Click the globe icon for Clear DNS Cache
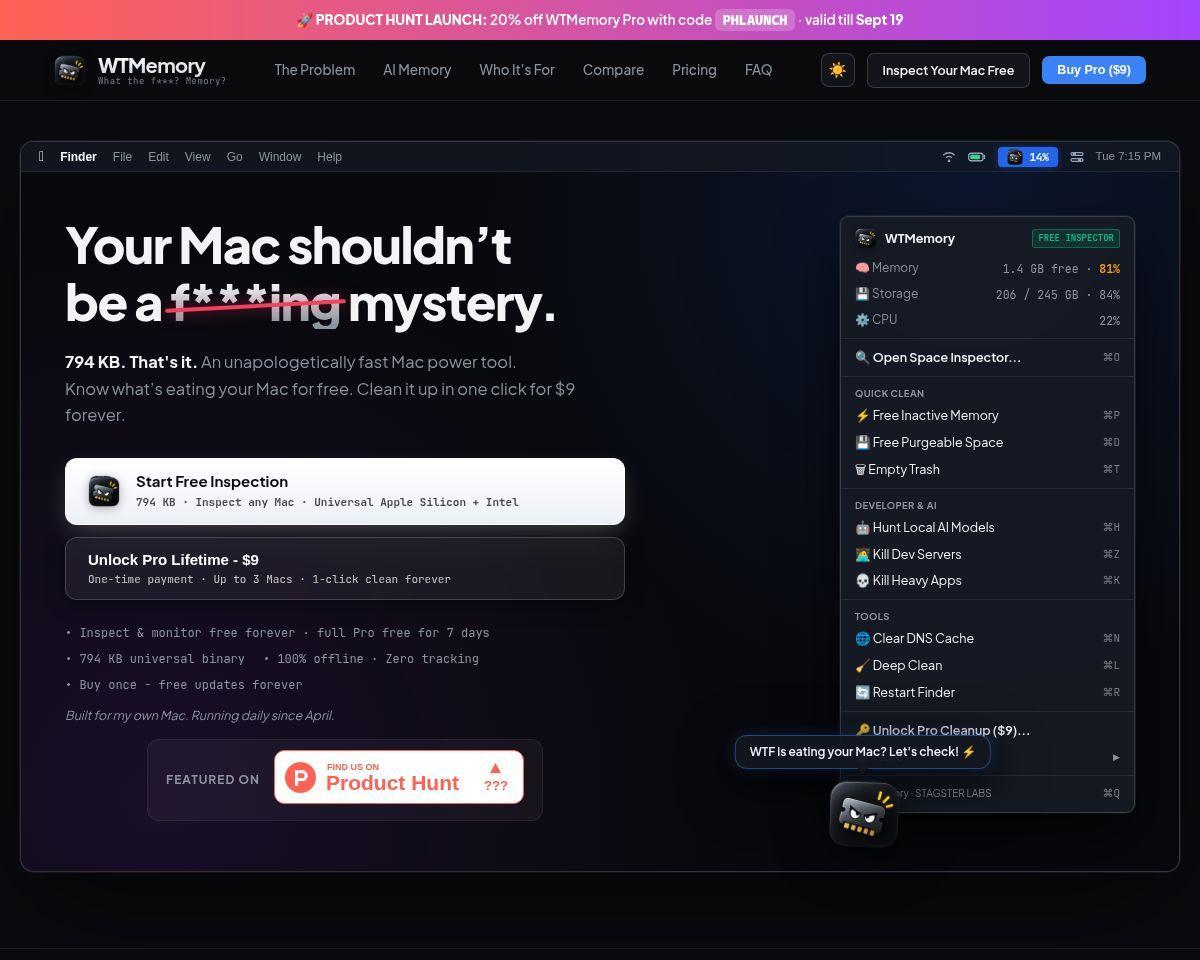The height and width of the screenshot is (960, 1200). click(x=862, y=639)
